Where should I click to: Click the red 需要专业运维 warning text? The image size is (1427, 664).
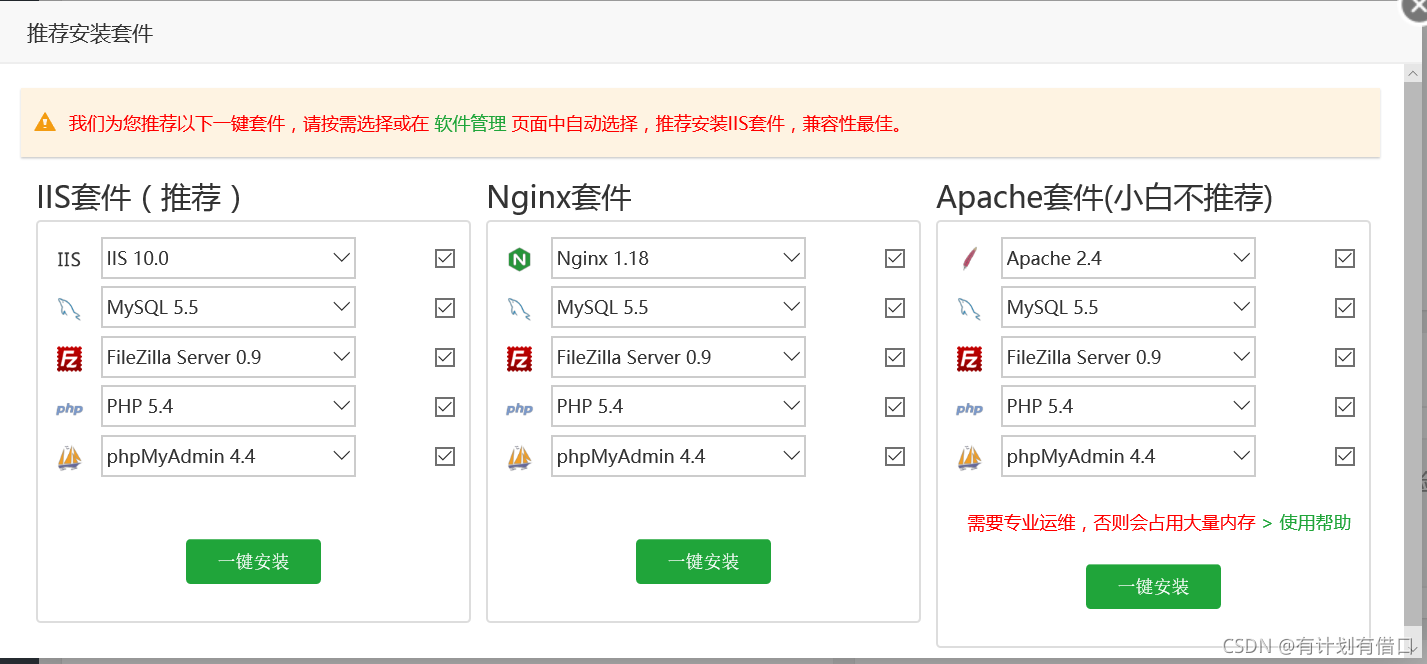point(1111,522)
